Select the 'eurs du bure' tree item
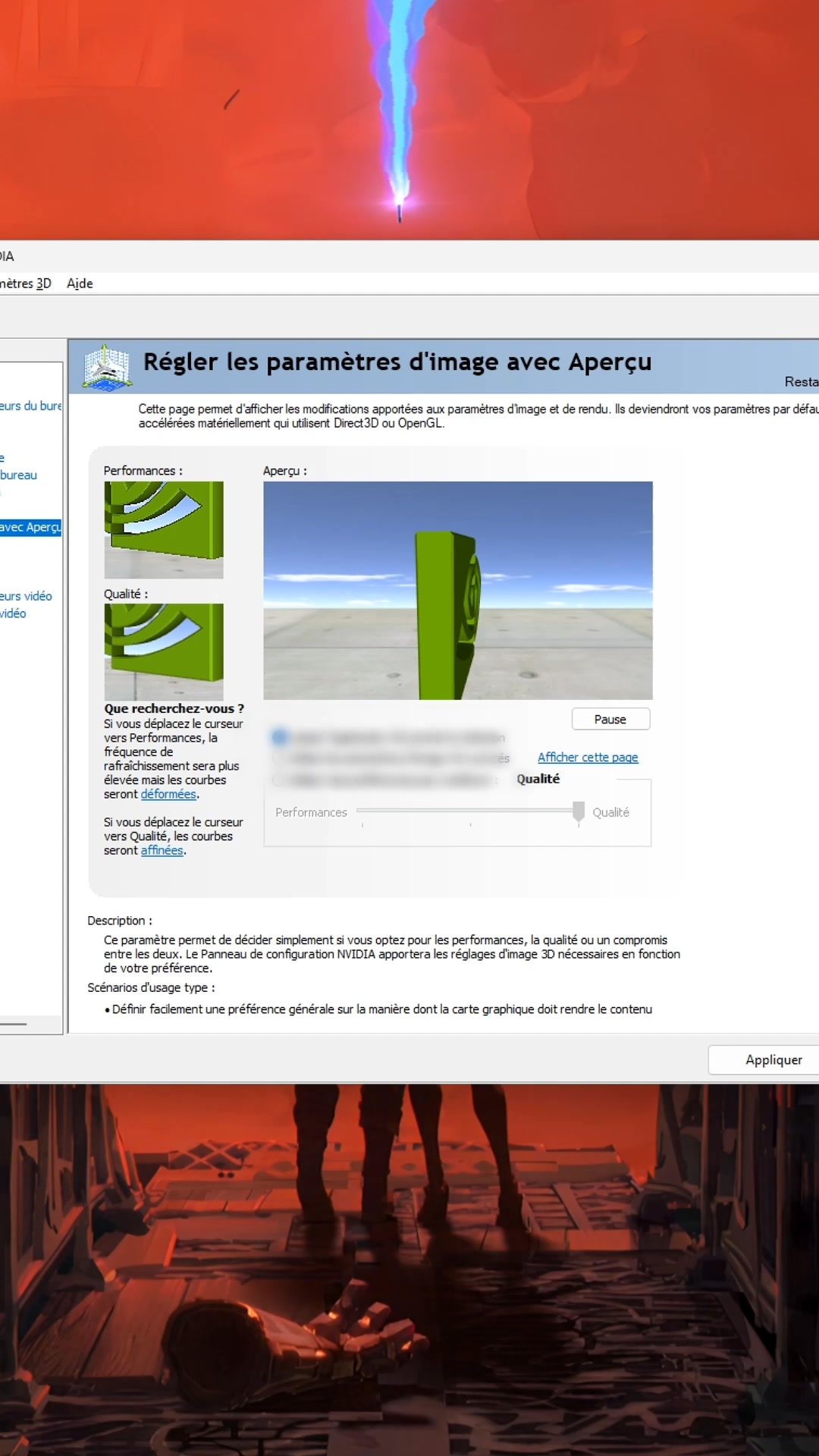 click(30, 406)
